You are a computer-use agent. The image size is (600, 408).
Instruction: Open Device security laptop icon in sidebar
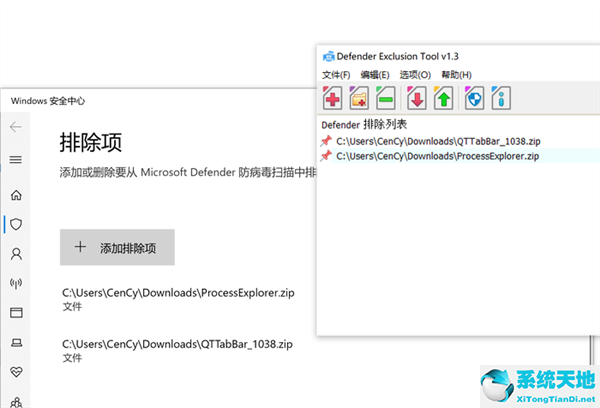click(x=16, y=343)
